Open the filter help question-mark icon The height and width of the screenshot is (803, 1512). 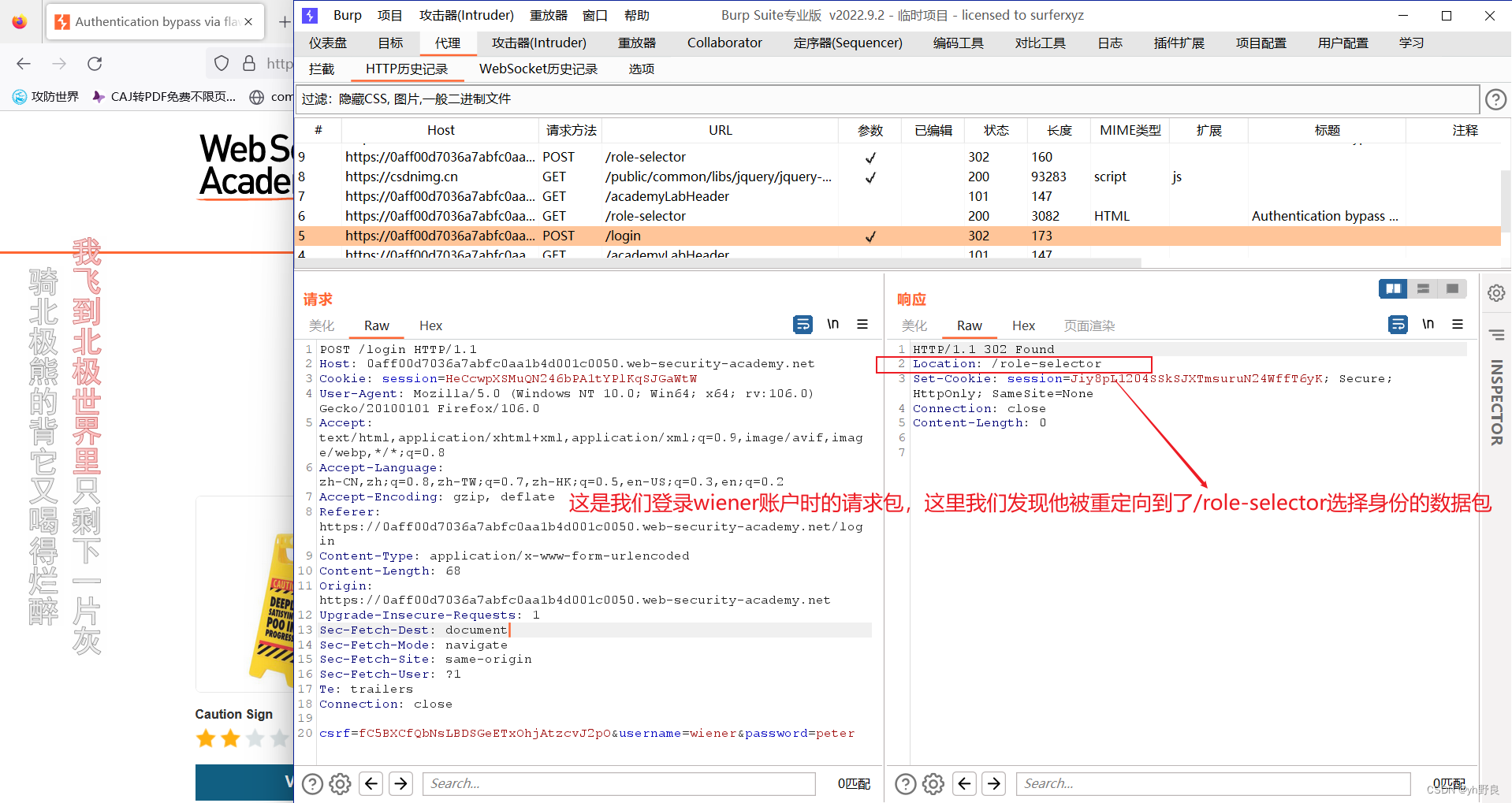[1495, 99]
